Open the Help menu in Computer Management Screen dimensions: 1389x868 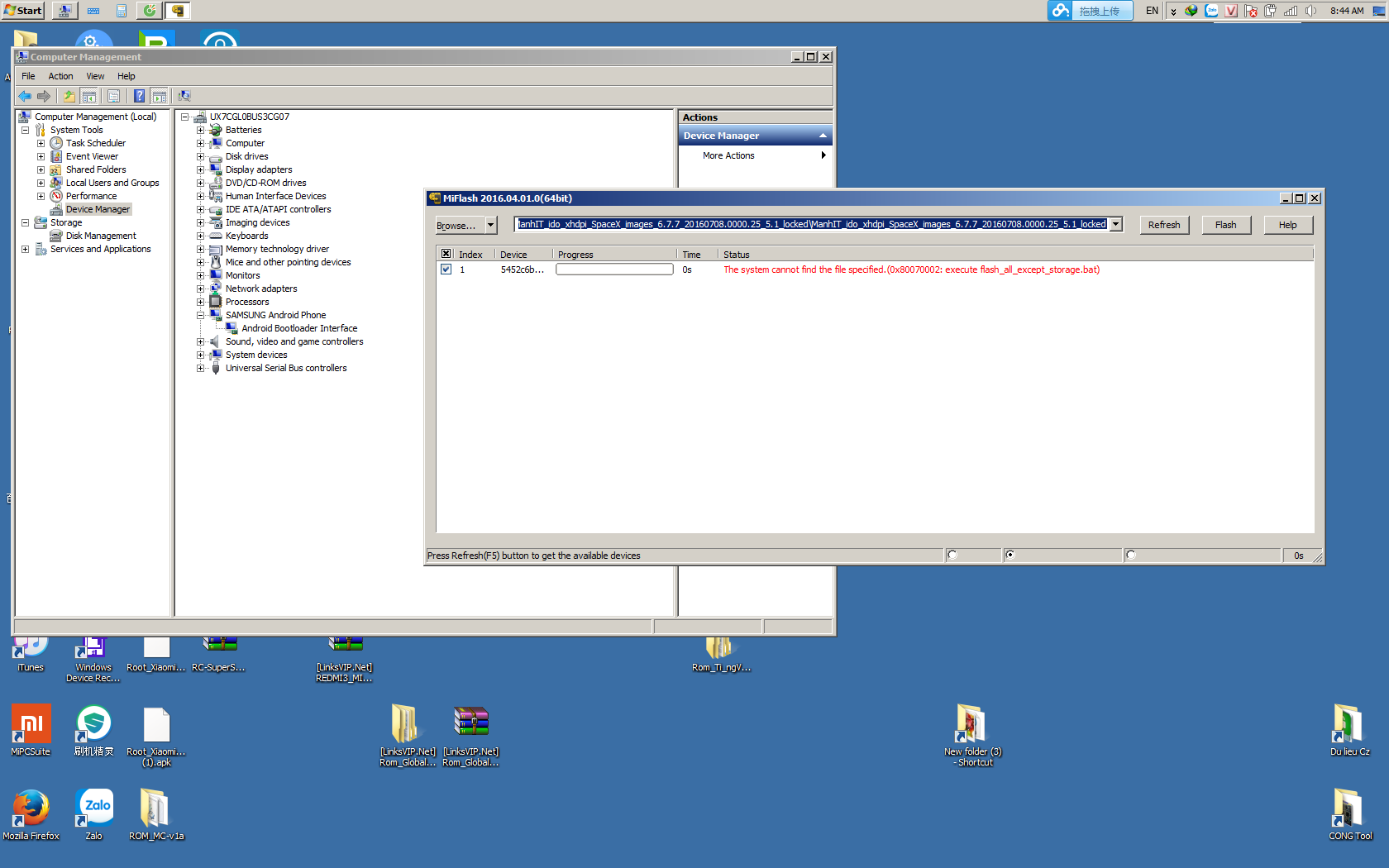click(x=126, y=76)
